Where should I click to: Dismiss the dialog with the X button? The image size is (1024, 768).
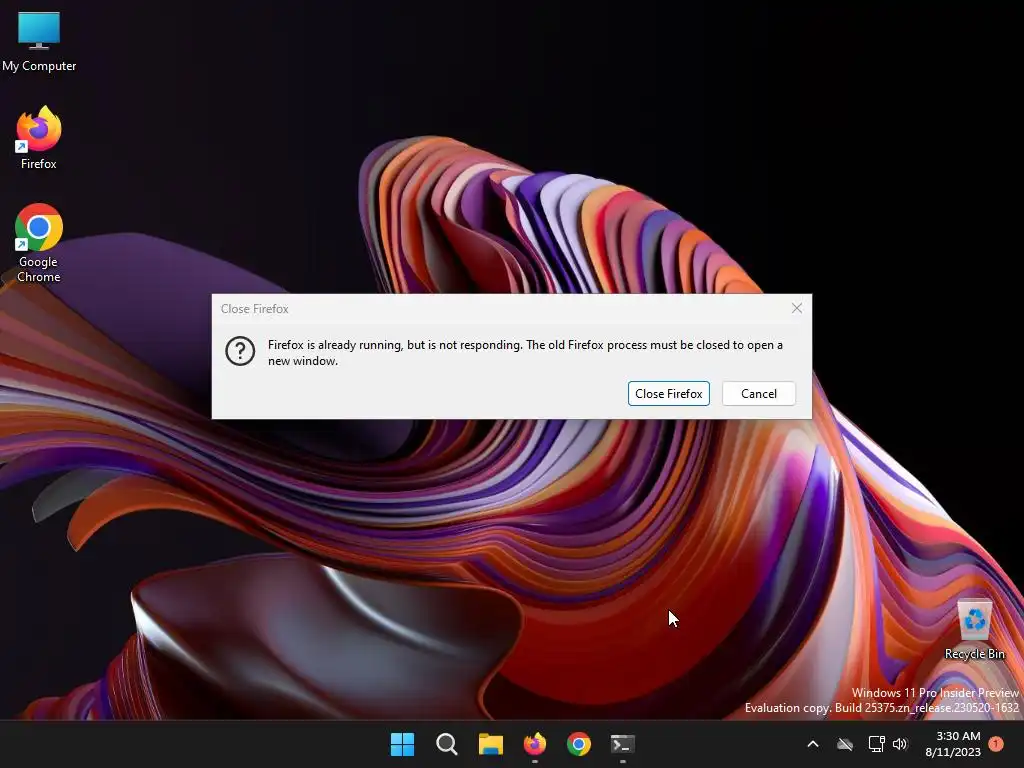797,308
